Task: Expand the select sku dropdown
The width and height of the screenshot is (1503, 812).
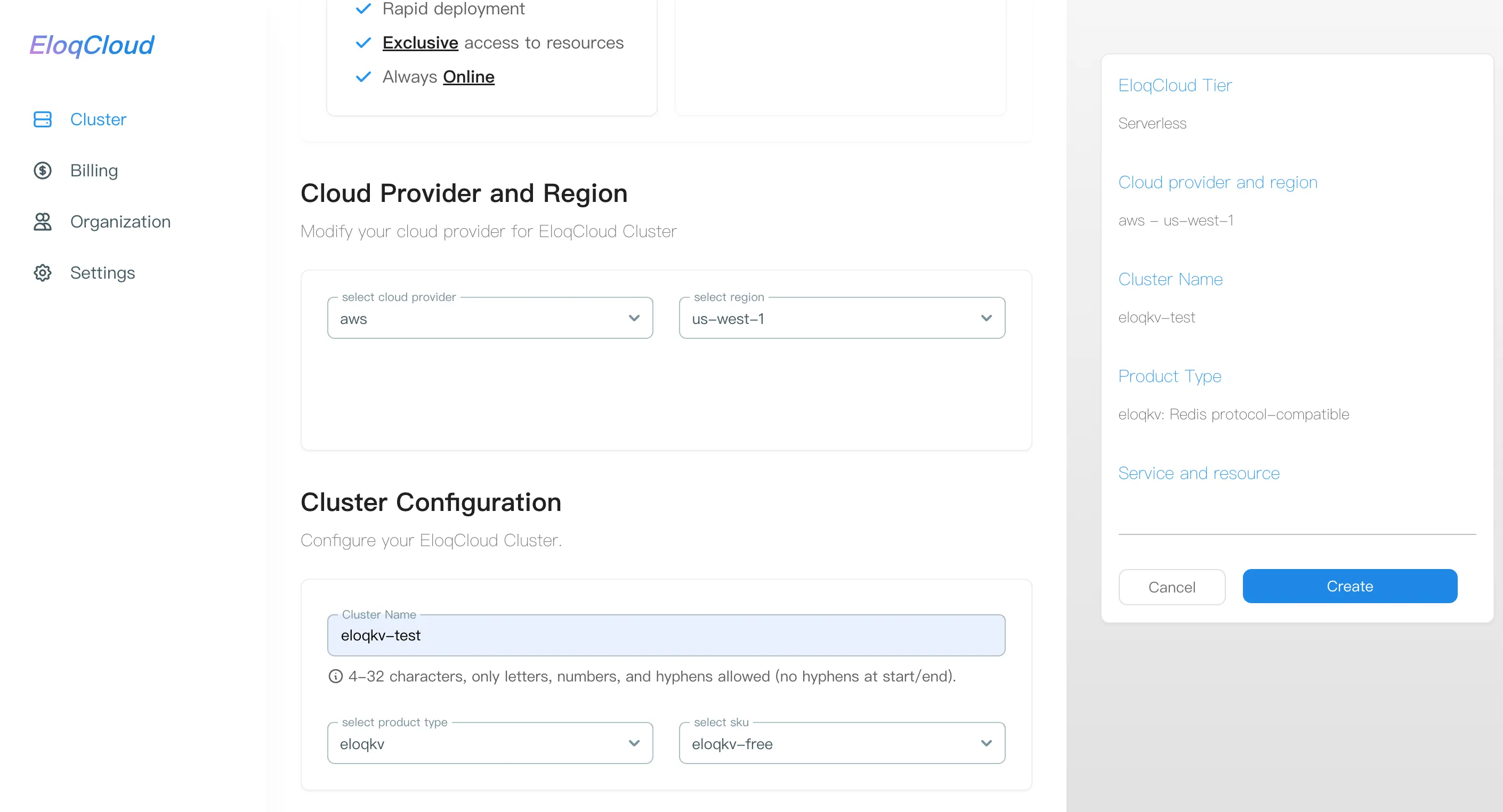Action: (x=842, y=743)
